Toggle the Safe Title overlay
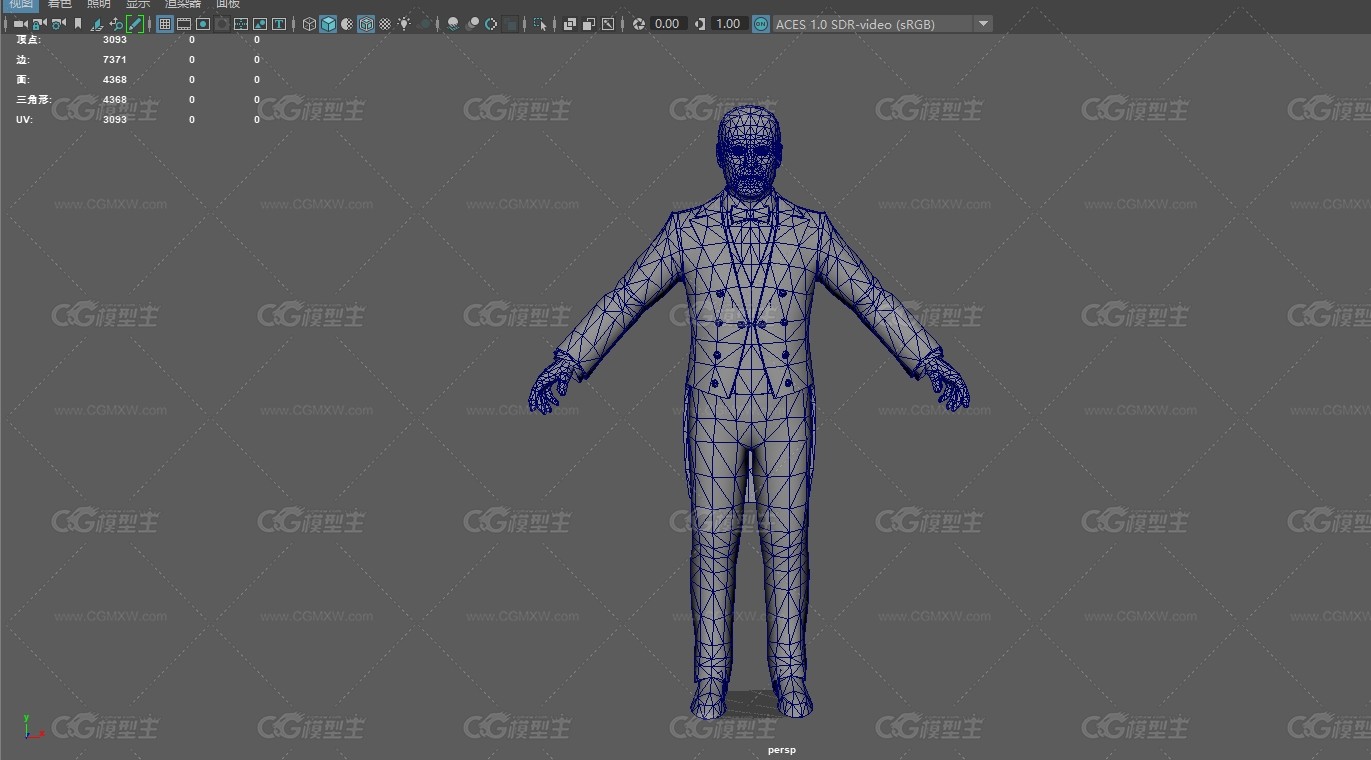Image resolution: width=1371 pixels, height=760 pixels. click(279, 24)
